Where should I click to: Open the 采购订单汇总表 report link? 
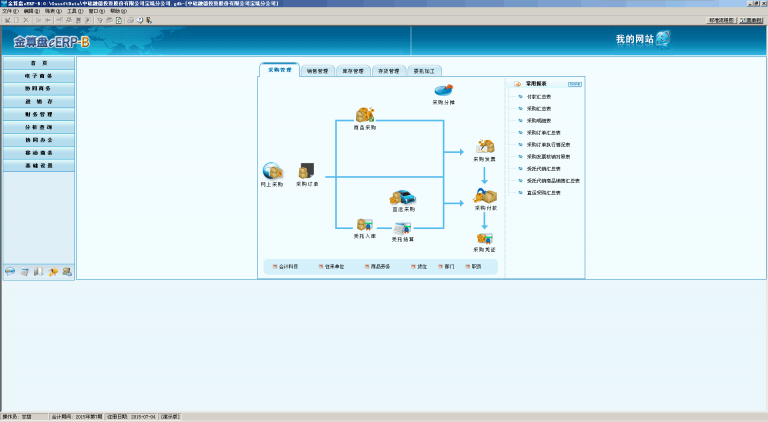(543, 132)
